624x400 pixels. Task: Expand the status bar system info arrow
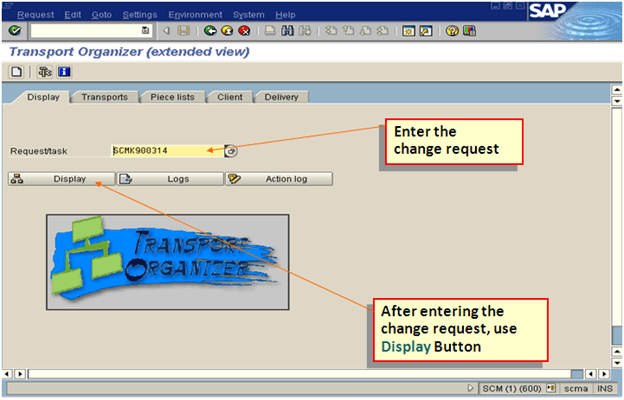471,388
